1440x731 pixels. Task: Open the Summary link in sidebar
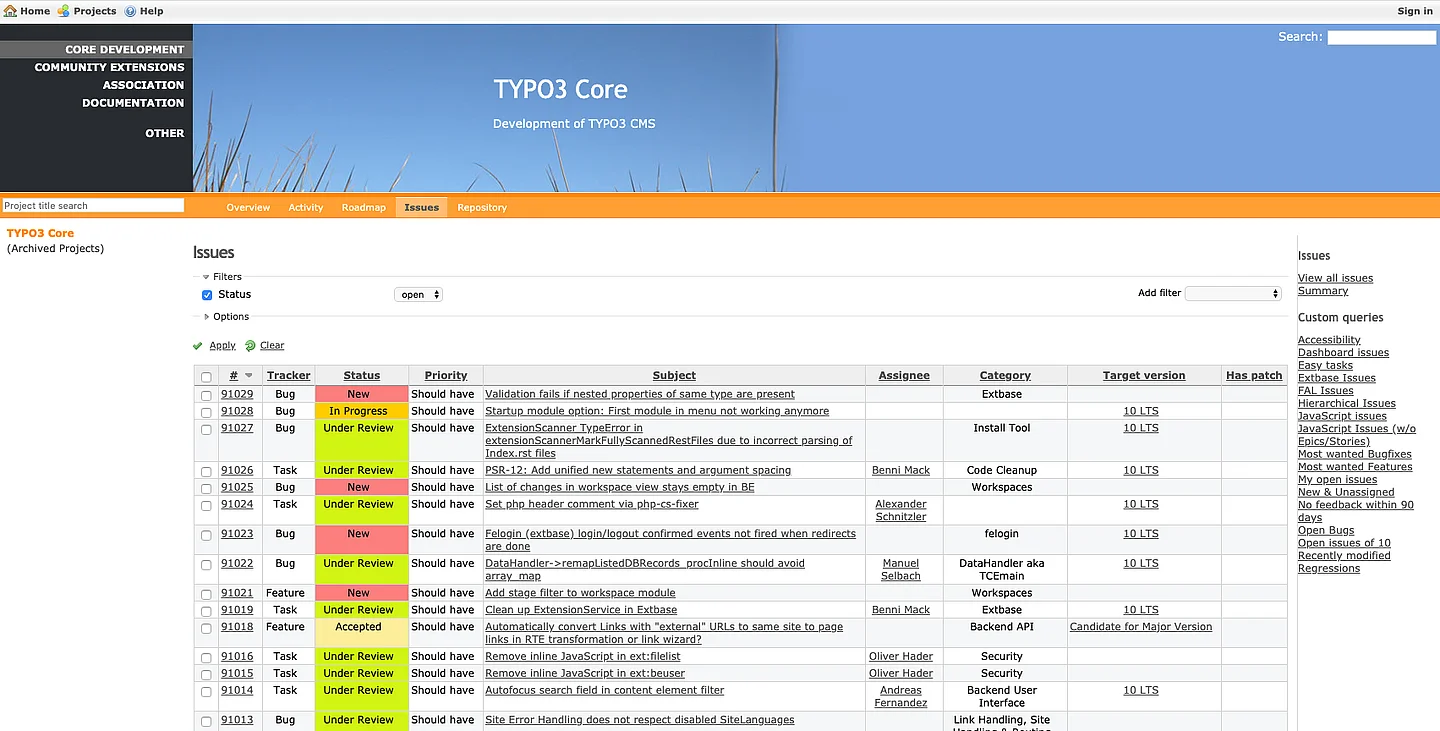1322,291
